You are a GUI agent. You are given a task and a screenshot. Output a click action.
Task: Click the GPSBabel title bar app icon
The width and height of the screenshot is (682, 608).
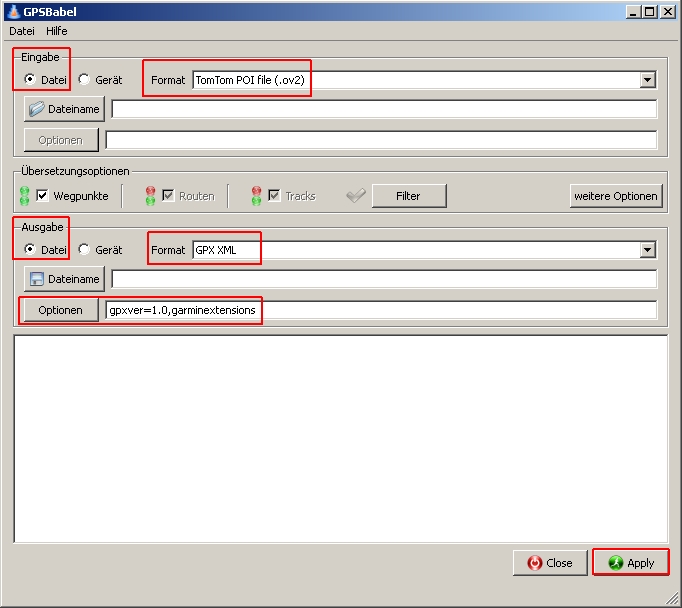(14, 12)
